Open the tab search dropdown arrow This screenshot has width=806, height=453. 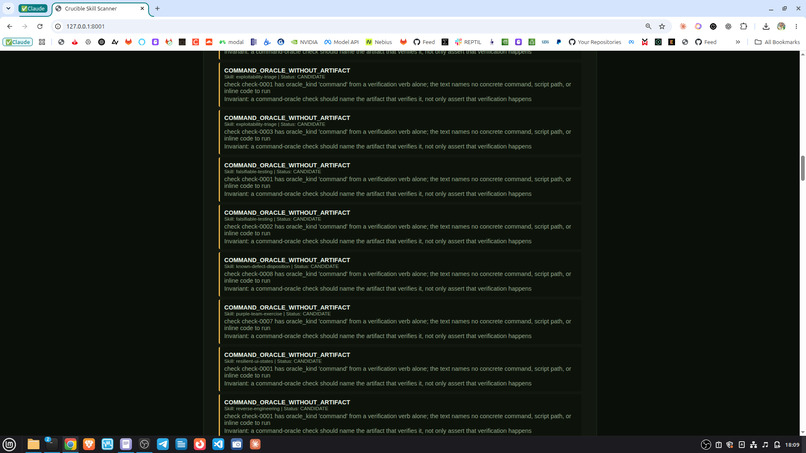[8, 8]
